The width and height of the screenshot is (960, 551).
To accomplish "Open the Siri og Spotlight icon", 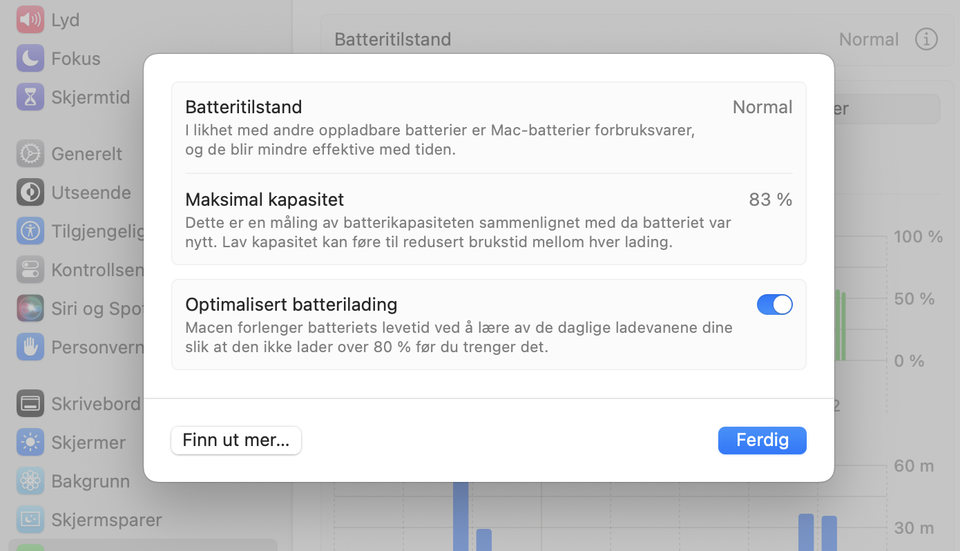I will (30, 308).
